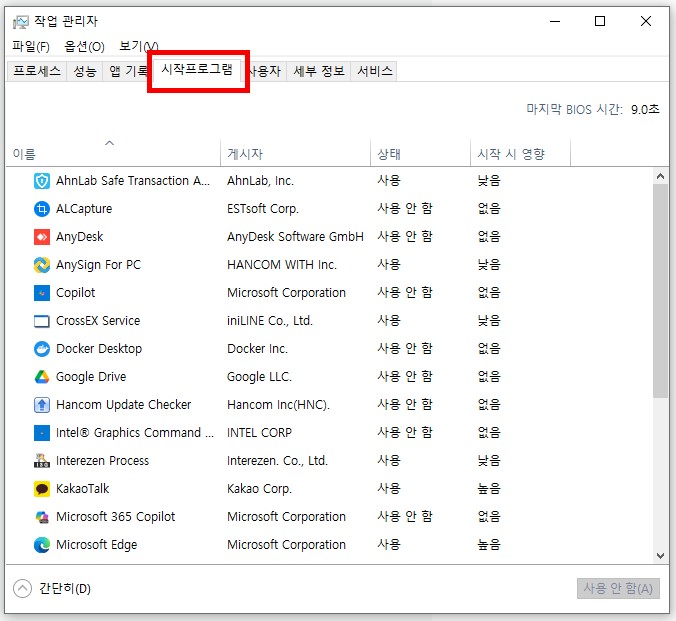Collapse view with 간단히(D) button
The width and height of the screenshot is (676, 621).
coord(52,589)
